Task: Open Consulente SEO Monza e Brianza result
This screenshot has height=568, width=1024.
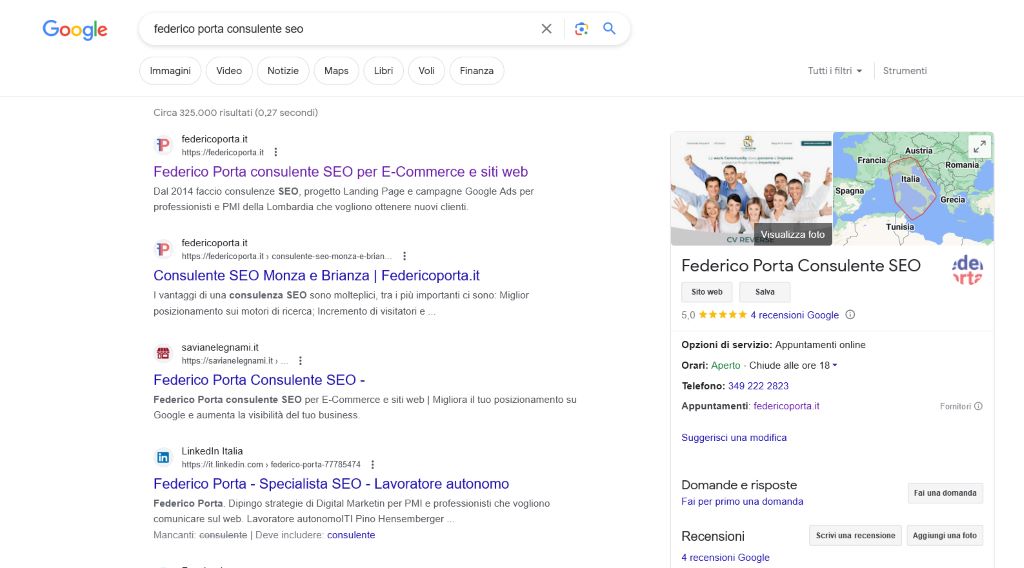Action: (x=317, y=276)
